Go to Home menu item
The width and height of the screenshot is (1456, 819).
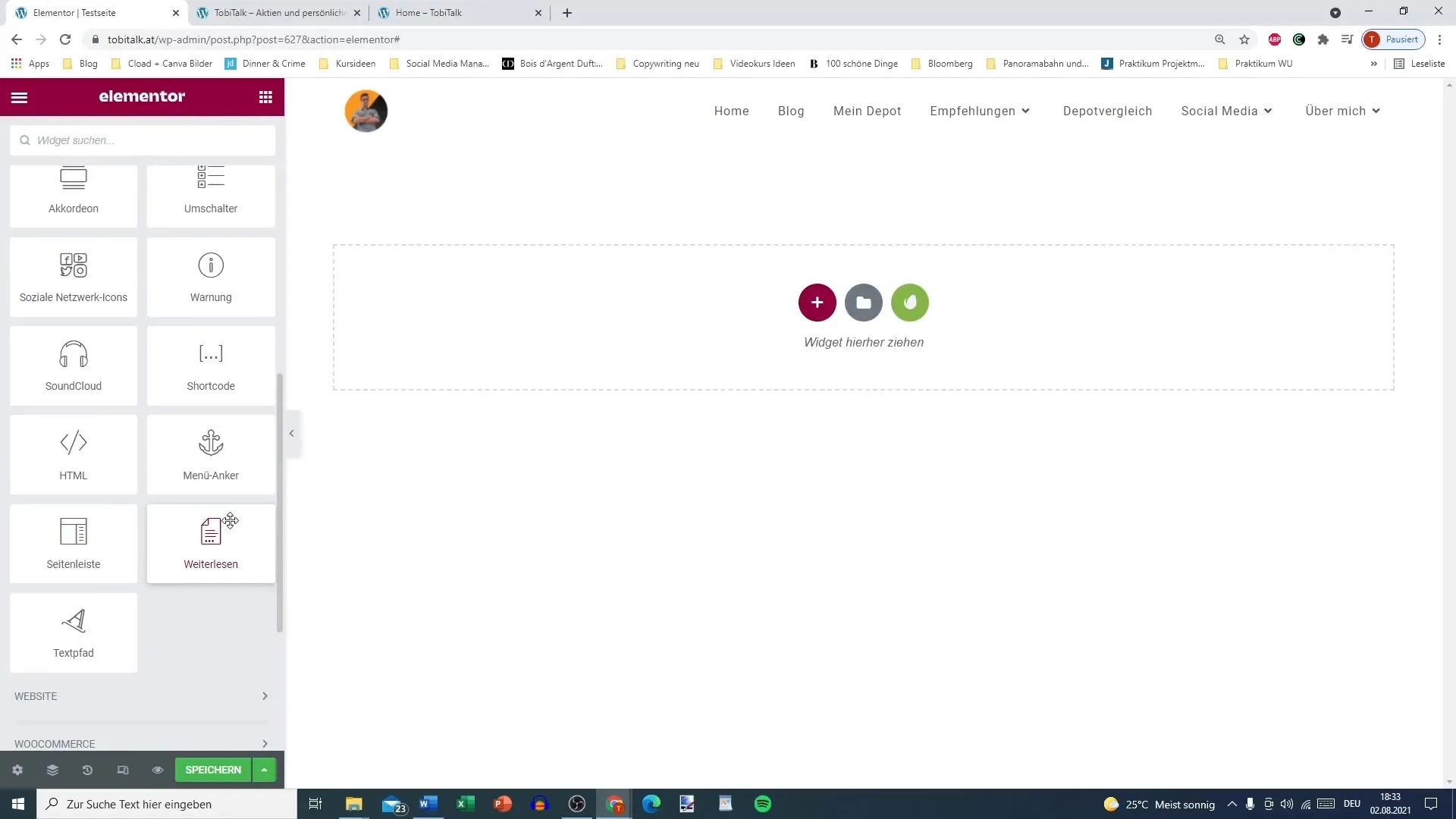[731, 111]
